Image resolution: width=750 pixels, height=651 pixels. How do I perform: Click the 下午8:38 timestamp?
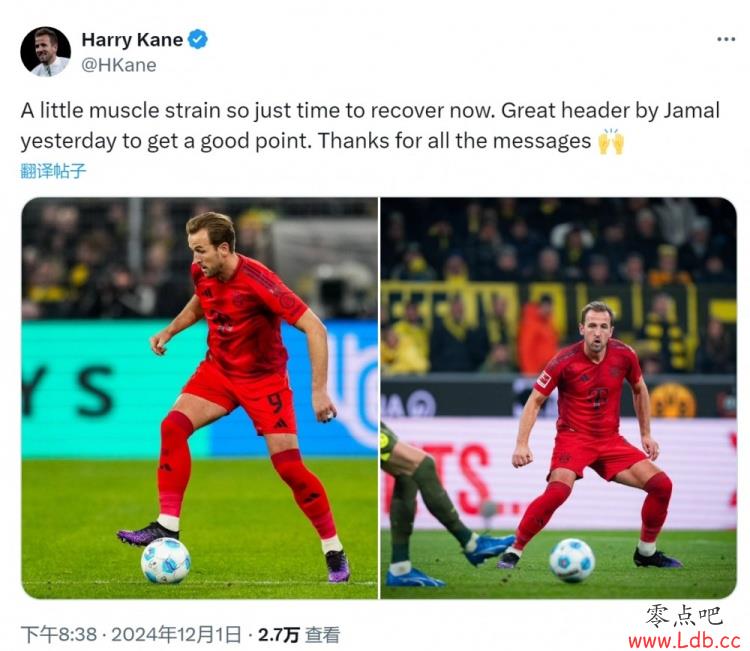point(58,635)
